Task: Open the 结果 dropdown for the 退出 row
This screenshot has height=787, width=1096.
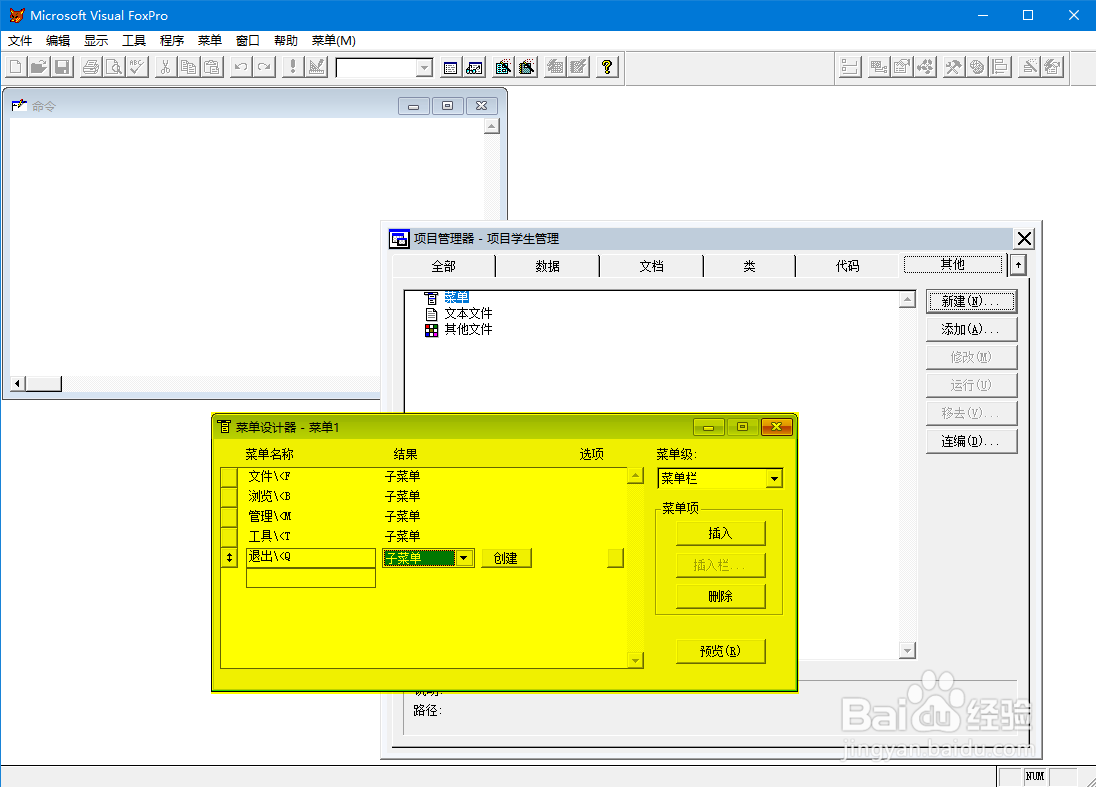Action: (463, 558)
